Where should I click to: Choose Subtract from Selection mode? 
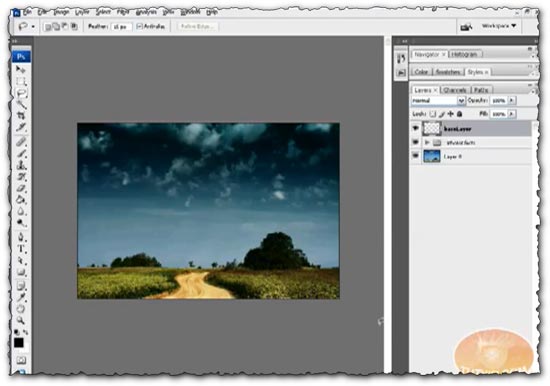pyautogui.click(x=65, y=27)
